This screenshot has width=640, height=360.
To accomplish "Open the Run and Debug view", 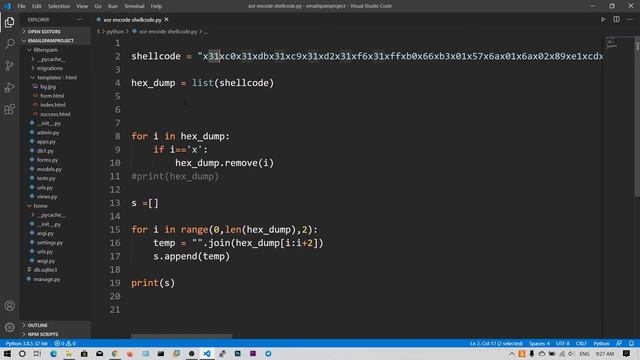I will [9, 87].
